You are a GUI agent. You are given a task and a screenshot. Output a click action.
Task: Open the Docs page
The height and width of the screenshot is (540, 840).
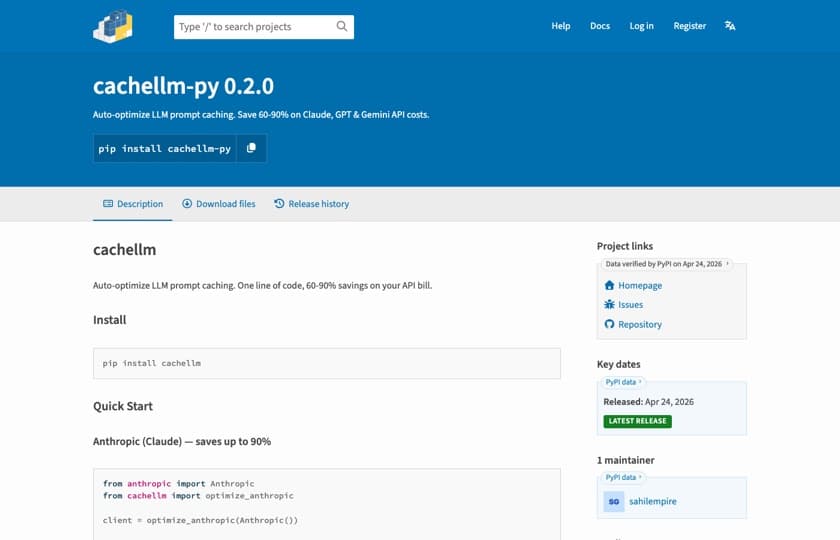(600, 26)
